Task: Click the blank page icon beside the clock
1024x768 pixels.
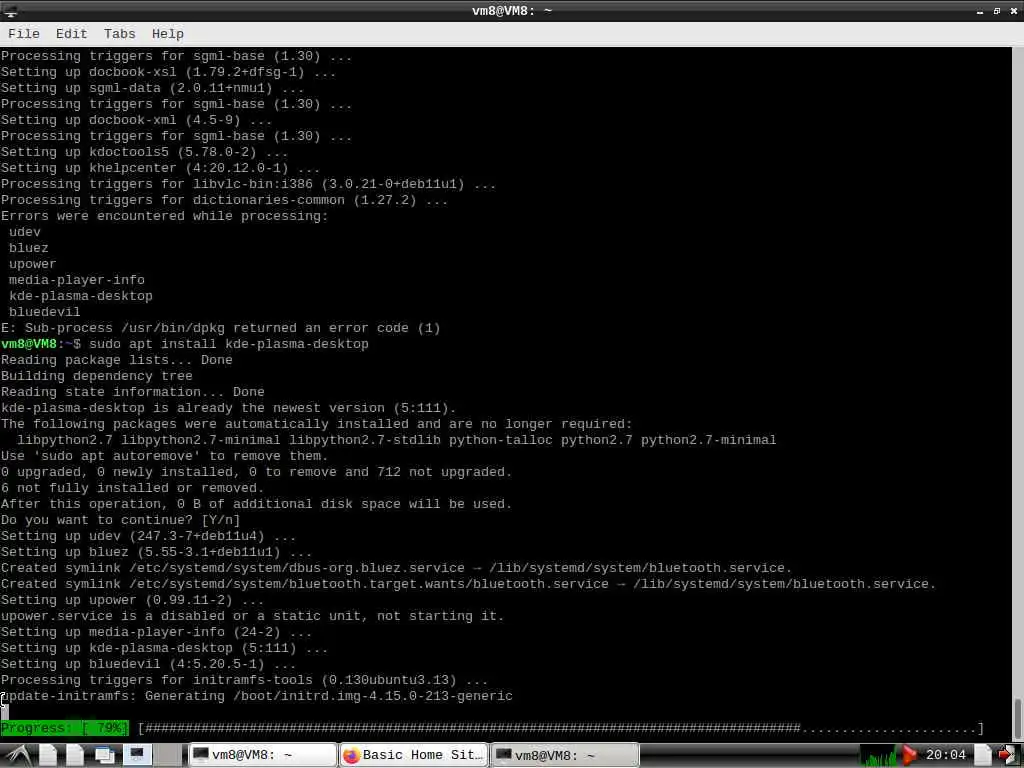Action: point(982,755)
